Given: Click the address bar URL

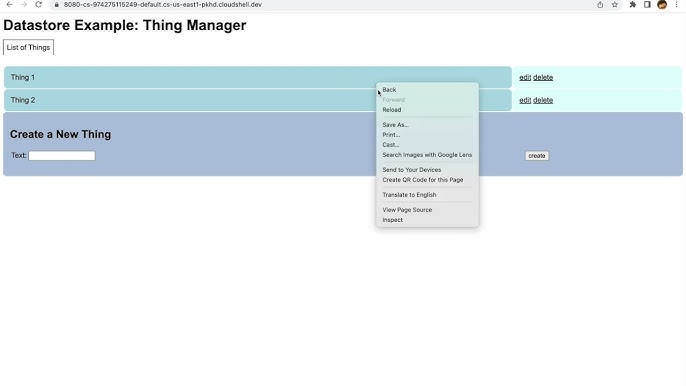Looking at the screenshot, I should pos(163,4).
